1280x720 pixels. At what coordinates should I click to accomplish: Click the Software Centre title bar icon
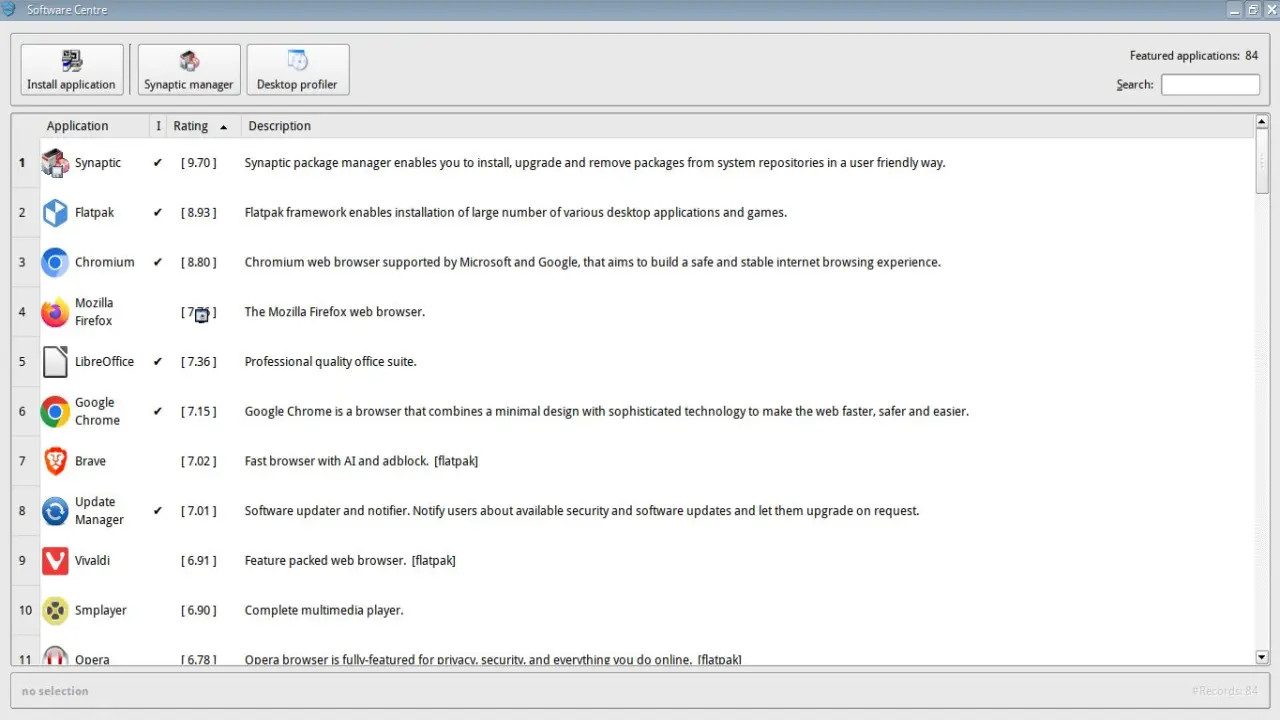(10, 10)
